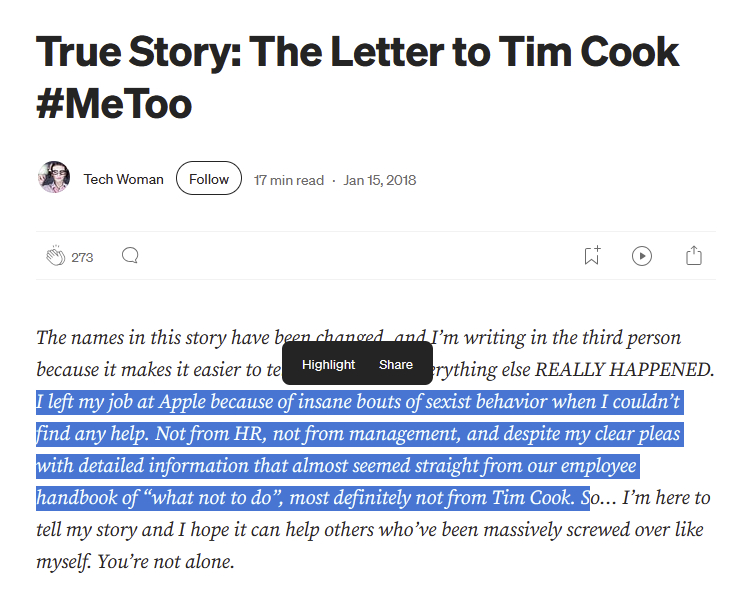Image resolution: width=746 pixels, height=593 pixels.
Task: Click the Jan 15, 2018 publish date
Action: point(380,181)
